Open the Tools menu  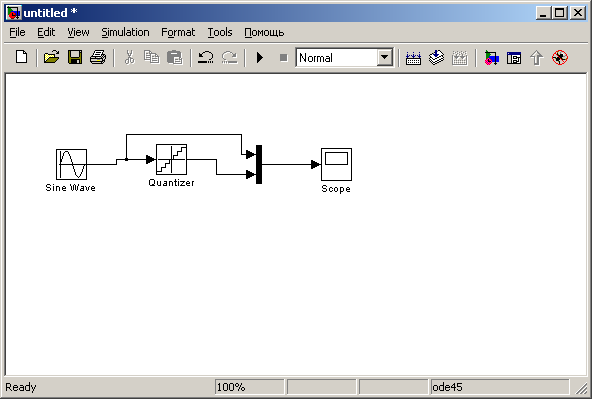(220, 32)
